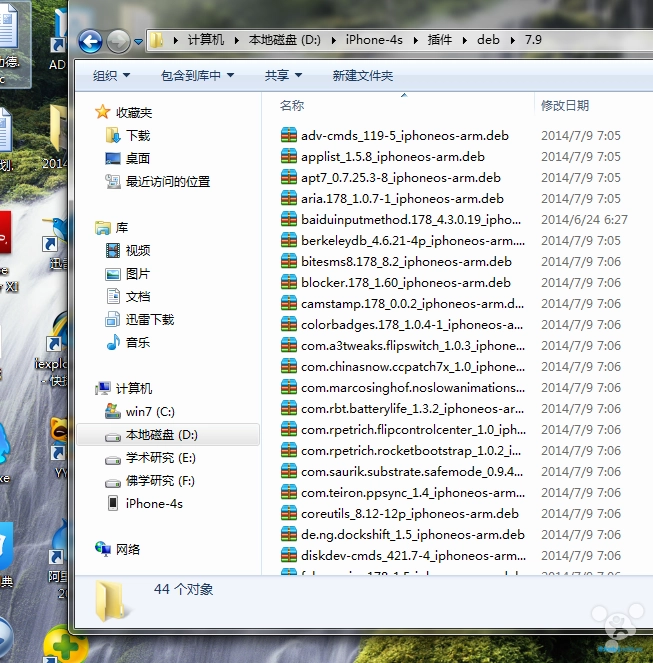Screen dimensions: 653x663
Task: Select the 视频 library
Action: pyautogui.click(x=138, y=250)
